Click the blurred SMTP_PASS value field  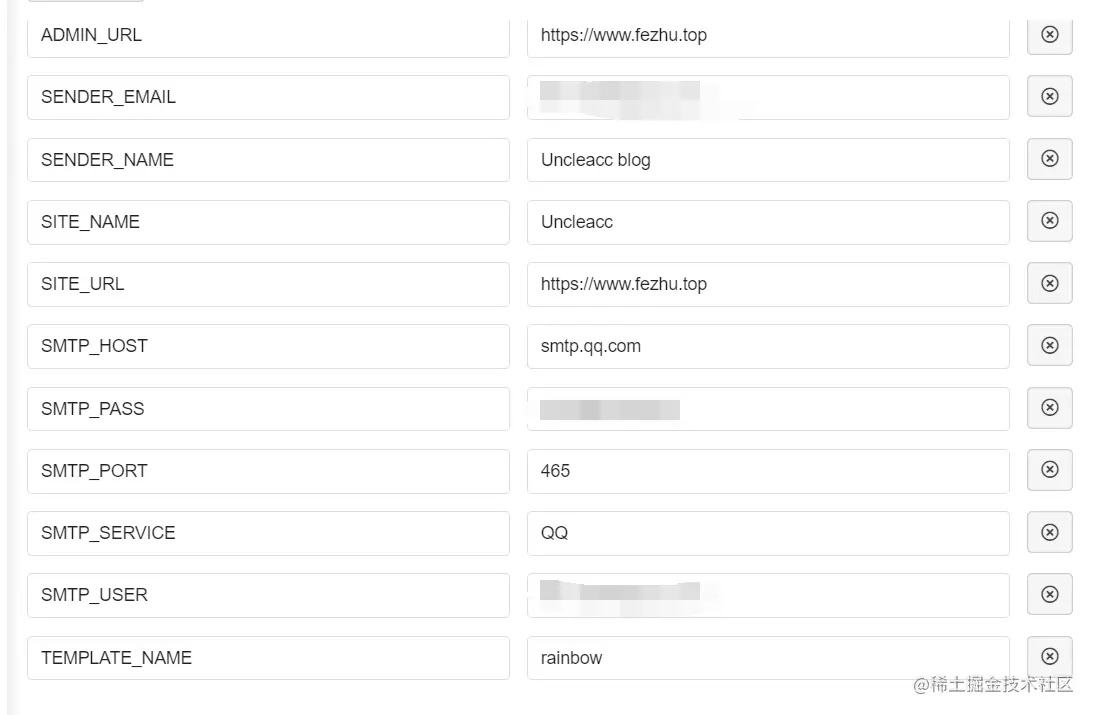(767, 409)
